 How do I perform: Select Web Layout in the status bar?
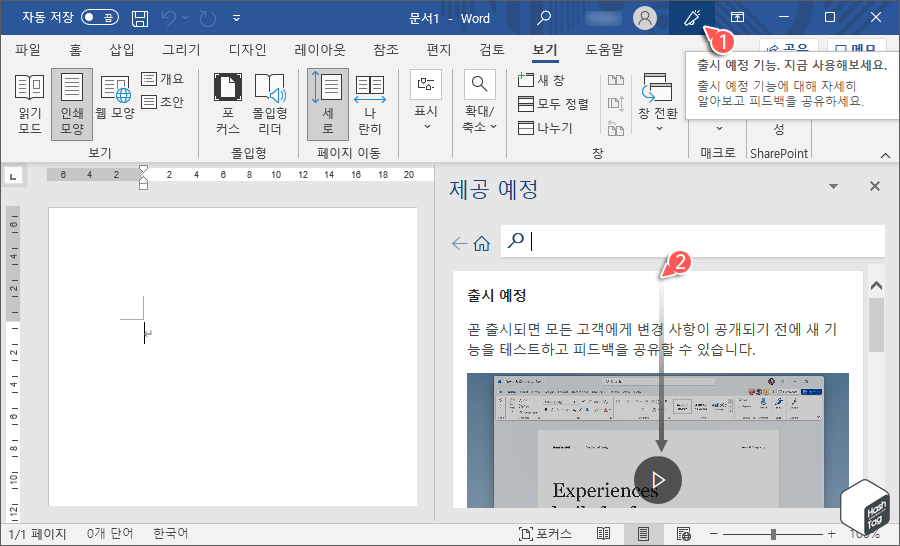pos(683,534)
